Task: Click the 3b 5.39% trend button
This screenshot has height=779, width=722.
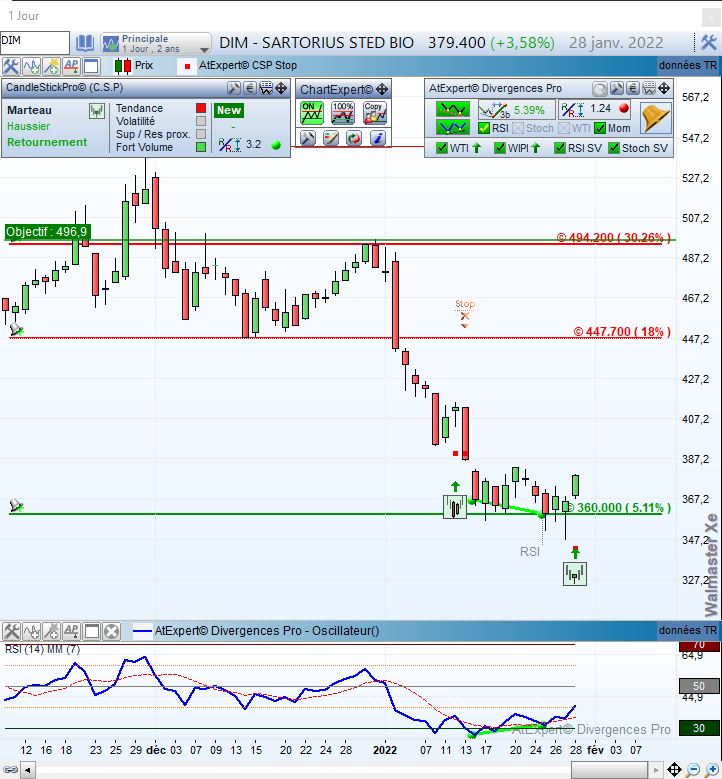Action: click(x=516, y=110)
